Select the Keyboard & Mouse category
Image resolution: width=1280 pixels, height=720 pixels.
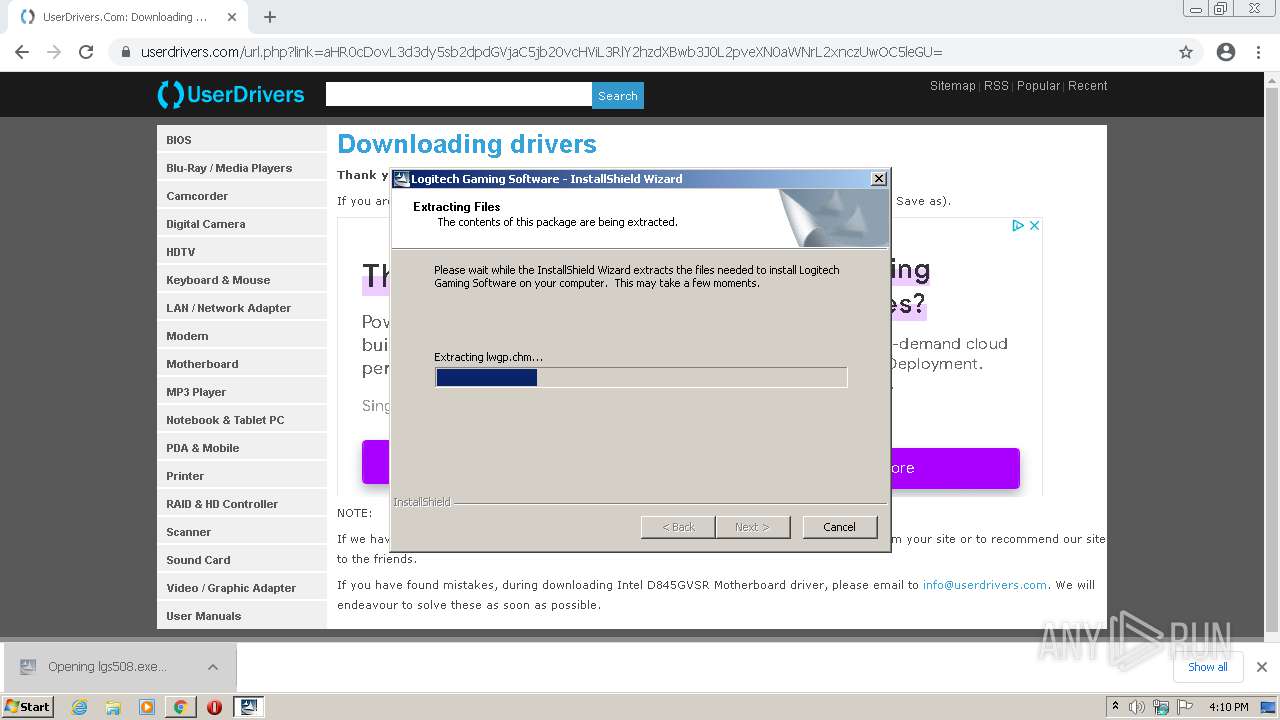point(242,280)
